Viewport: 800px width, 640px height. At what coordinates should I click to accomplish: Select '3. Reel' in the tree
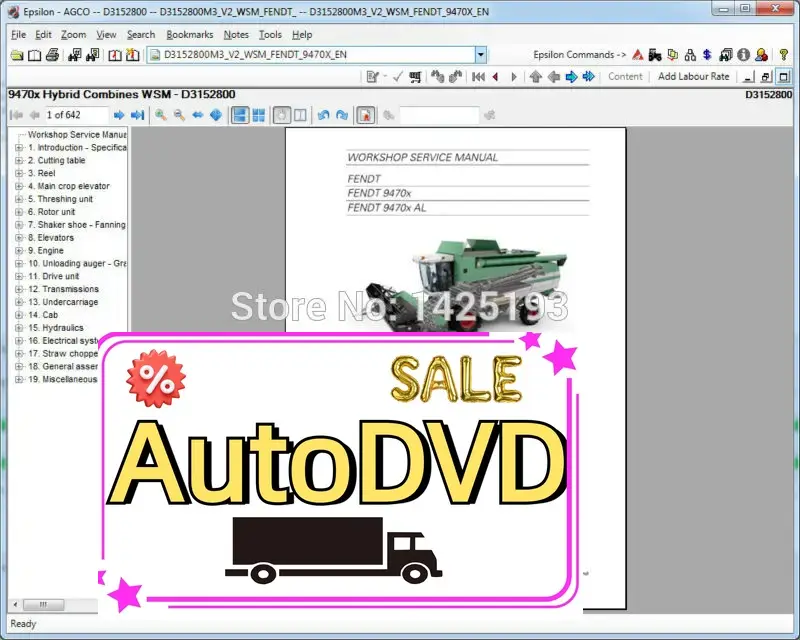click(x=41, y=174)
